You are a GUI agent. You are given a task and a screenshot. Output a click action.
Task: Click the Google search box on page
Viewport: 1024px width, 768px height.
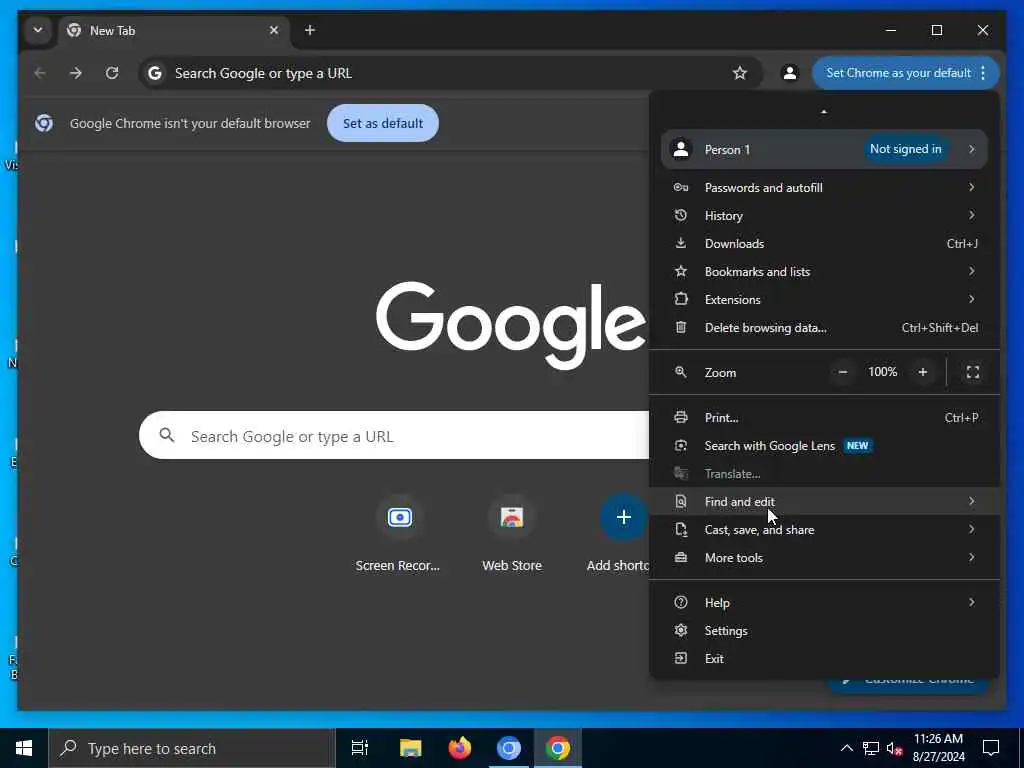pos(394,436)
